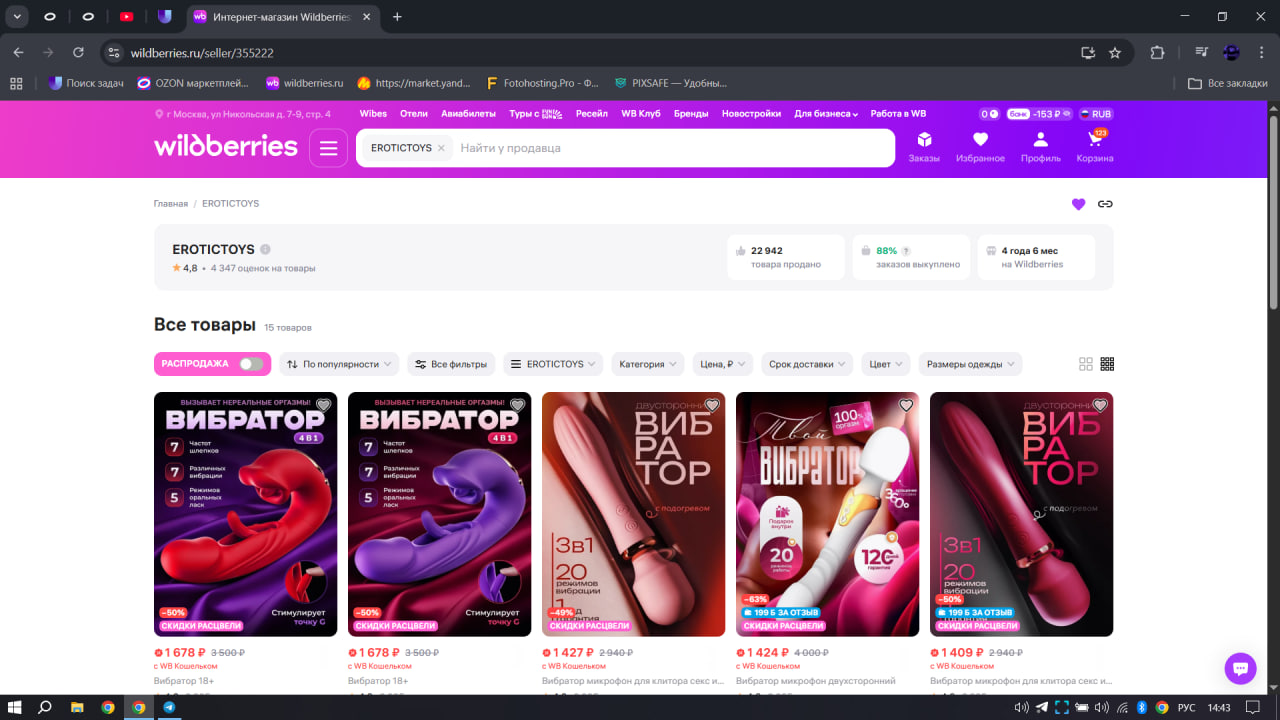Favorite the dark red двусторонний вибратор card

[x=1099, y=405]
